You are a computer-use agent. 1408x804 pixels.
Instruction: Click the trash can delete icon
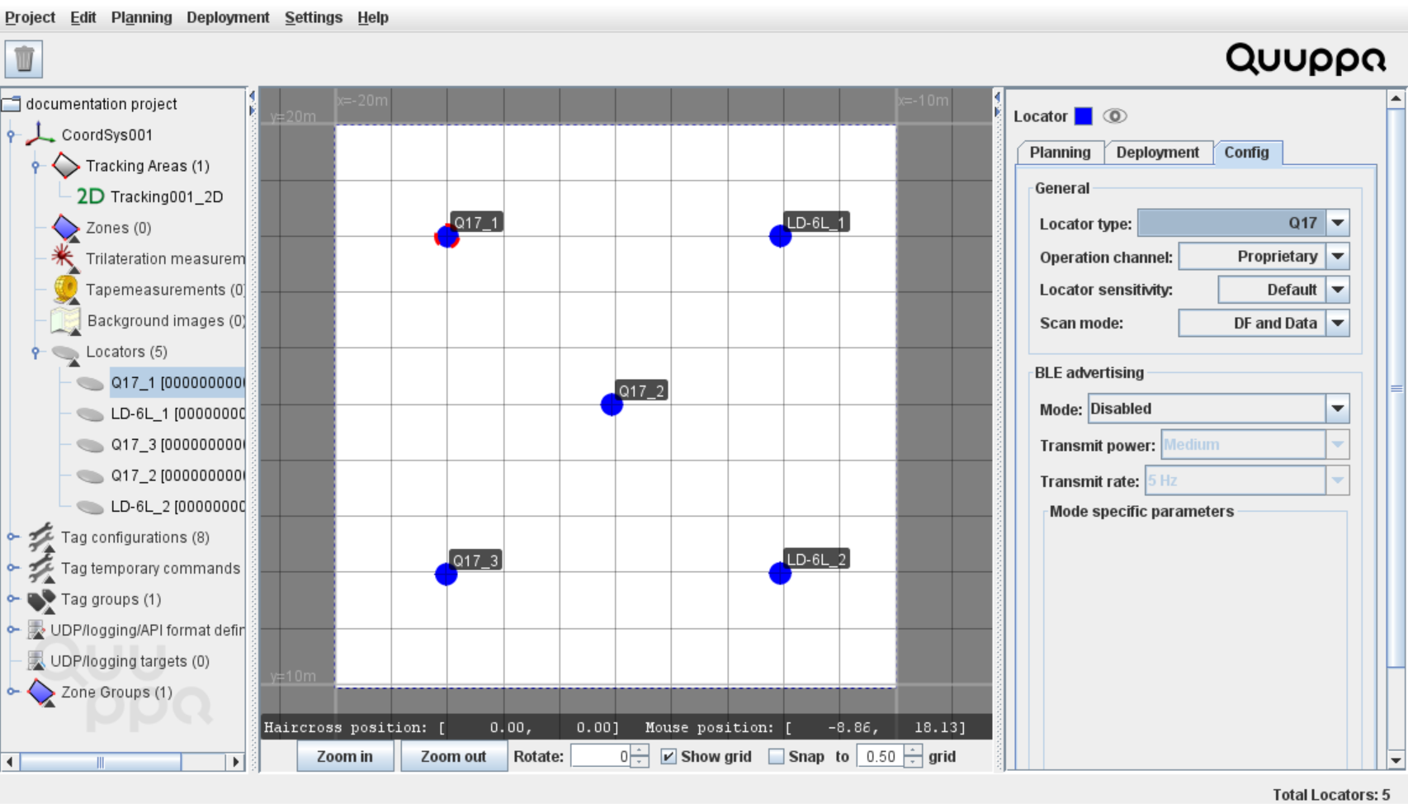(x=24, y=59)
